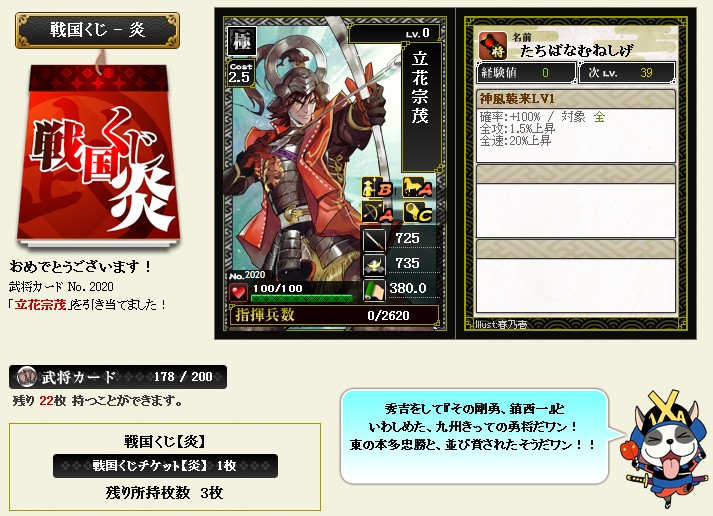The width and height of the screenshot is (713, 516).
Task: Click the green scroll strategy stat icon
Action: (x=374, y=290)
